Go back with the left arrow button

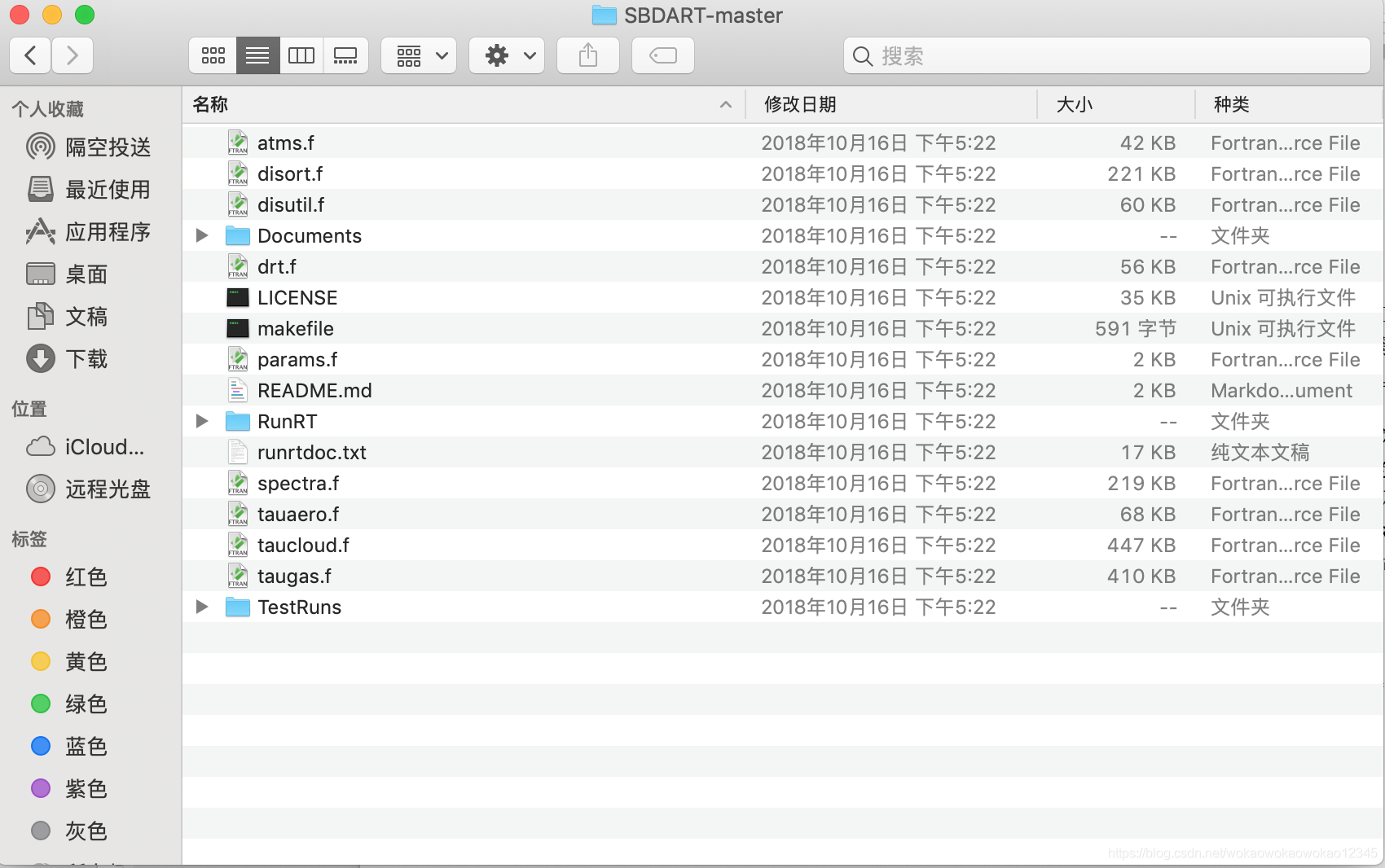click(31, 55)
